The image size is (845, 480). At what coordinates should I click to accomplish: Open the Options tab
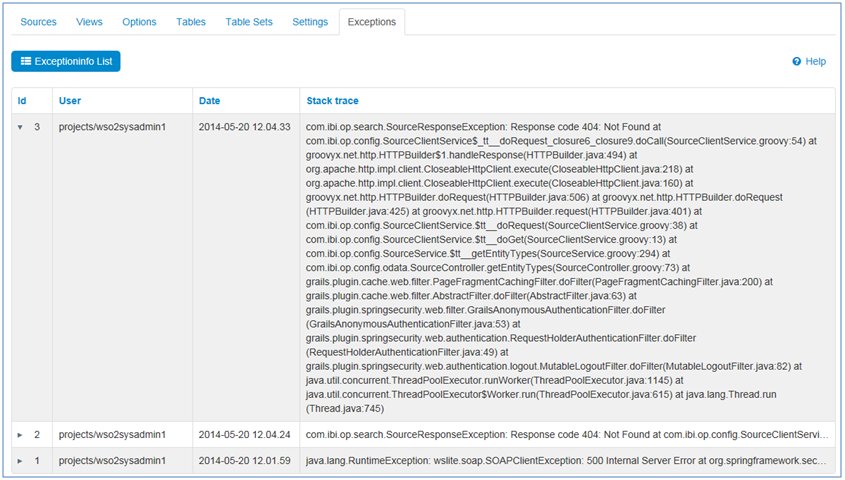[x=139, y=22]
